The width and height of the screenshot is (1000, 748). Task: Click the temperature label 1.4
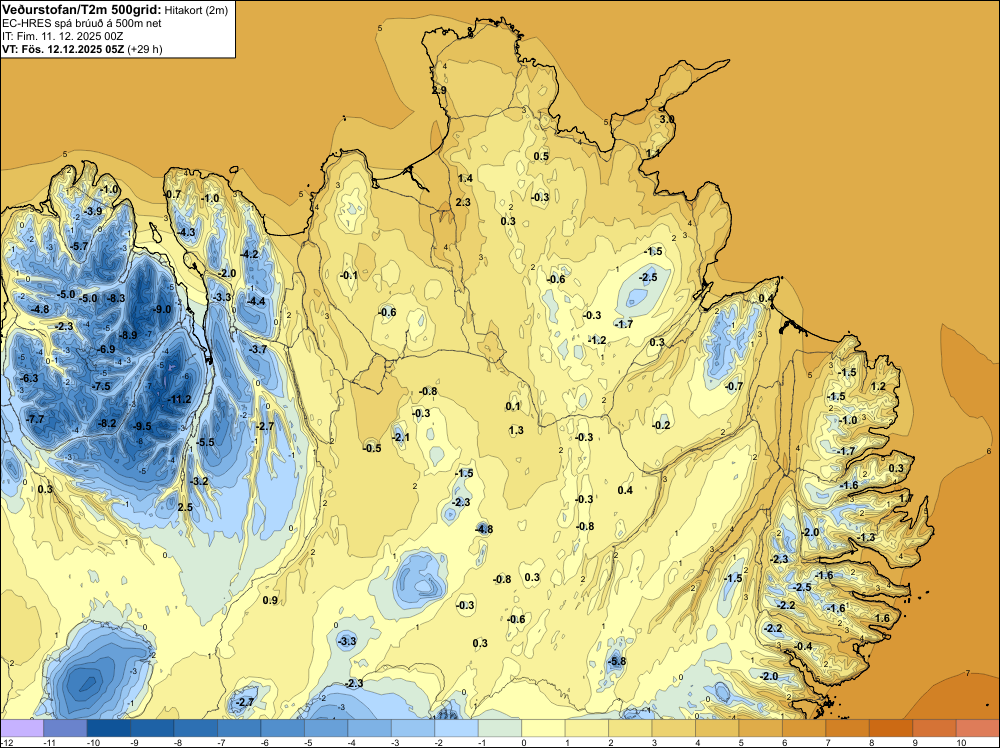(x=465, y=178)
